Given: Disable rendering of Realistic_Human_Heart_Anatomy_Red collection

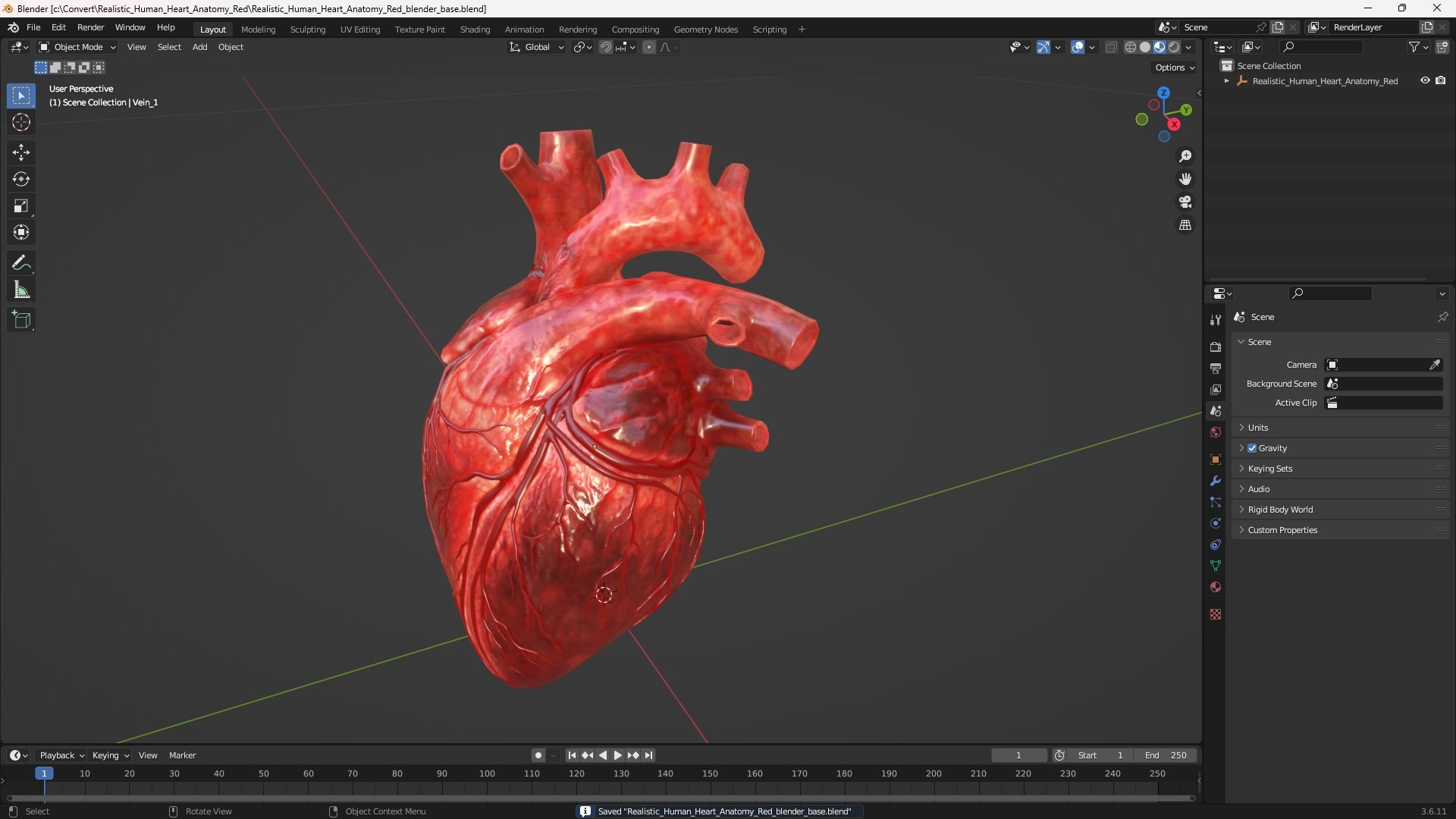Looking at the screenshot, I should pyautogui.click(x=1441, y=80).
